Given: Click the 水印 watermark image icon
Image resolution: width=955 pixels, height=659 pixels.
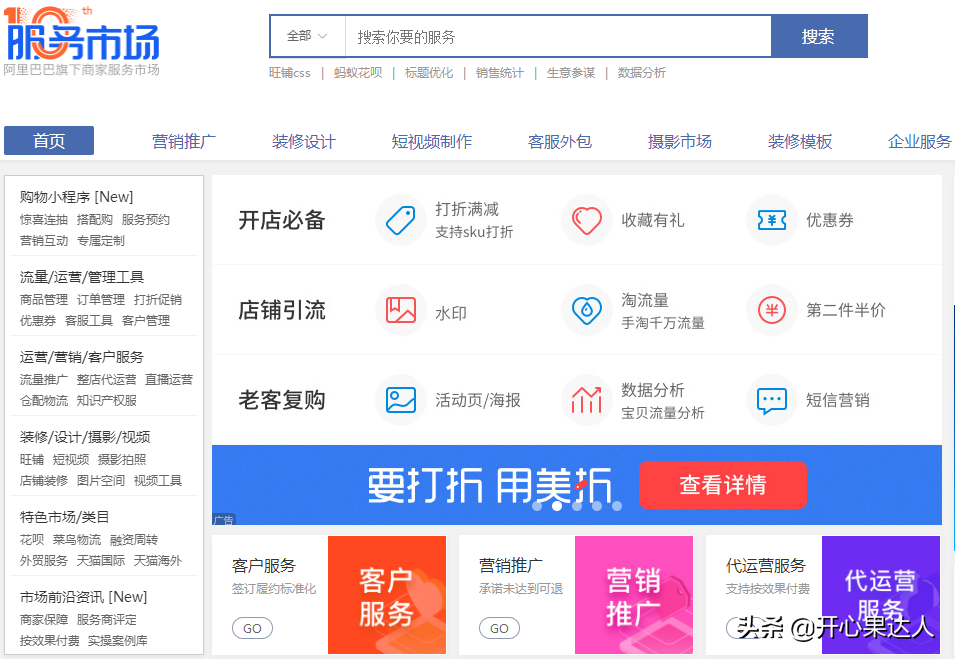Looking at the screenshot, I should coord(401,310).
